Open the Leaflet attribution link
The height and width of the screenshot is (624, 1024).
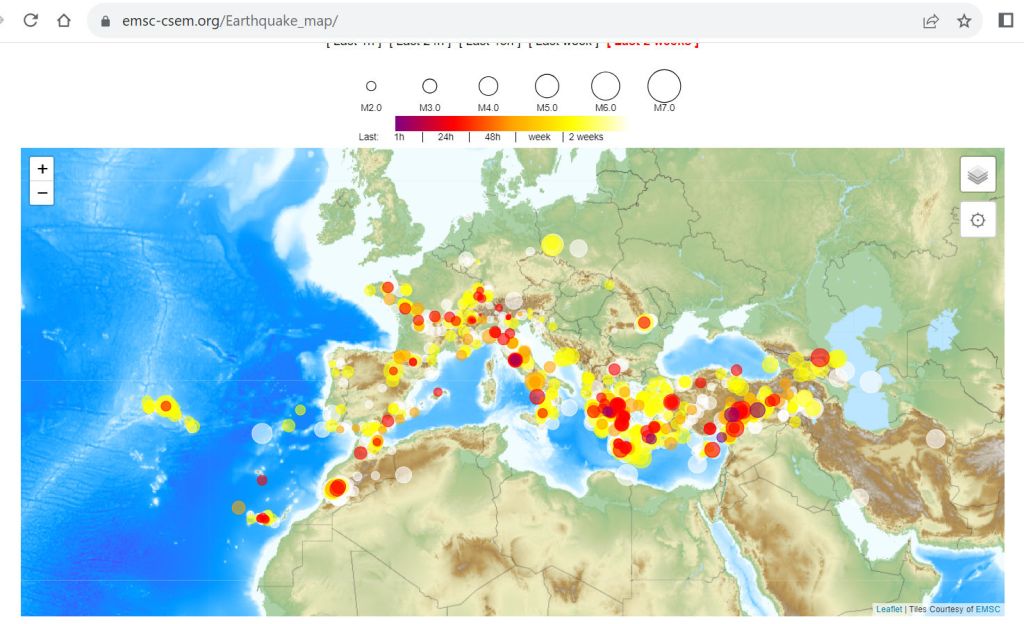click(888, 609)
